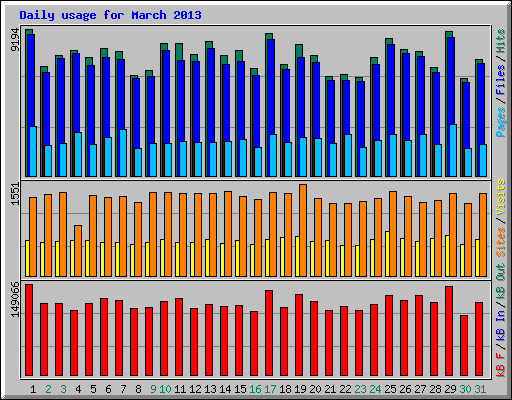
Task: Click the cyan pages bar for day 29
Action: point(453,150)
